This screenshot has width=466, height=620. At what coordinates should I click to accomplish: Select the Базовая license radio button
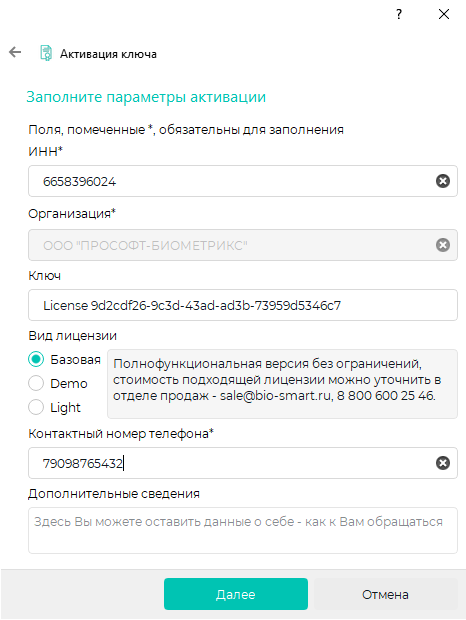(x=36, y=359)
